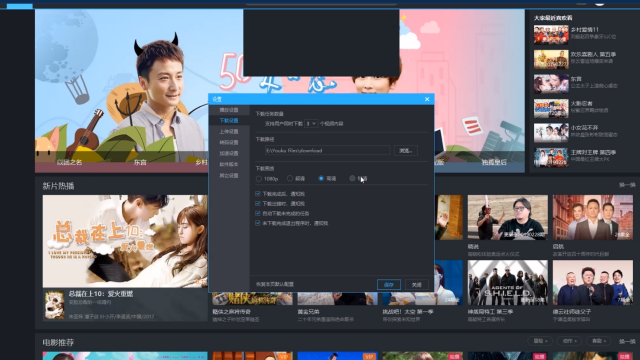The height and width of the screenshot is (360, 640).
Task: Open 其它设置 settings tab
Action: (x=229, y=176)
